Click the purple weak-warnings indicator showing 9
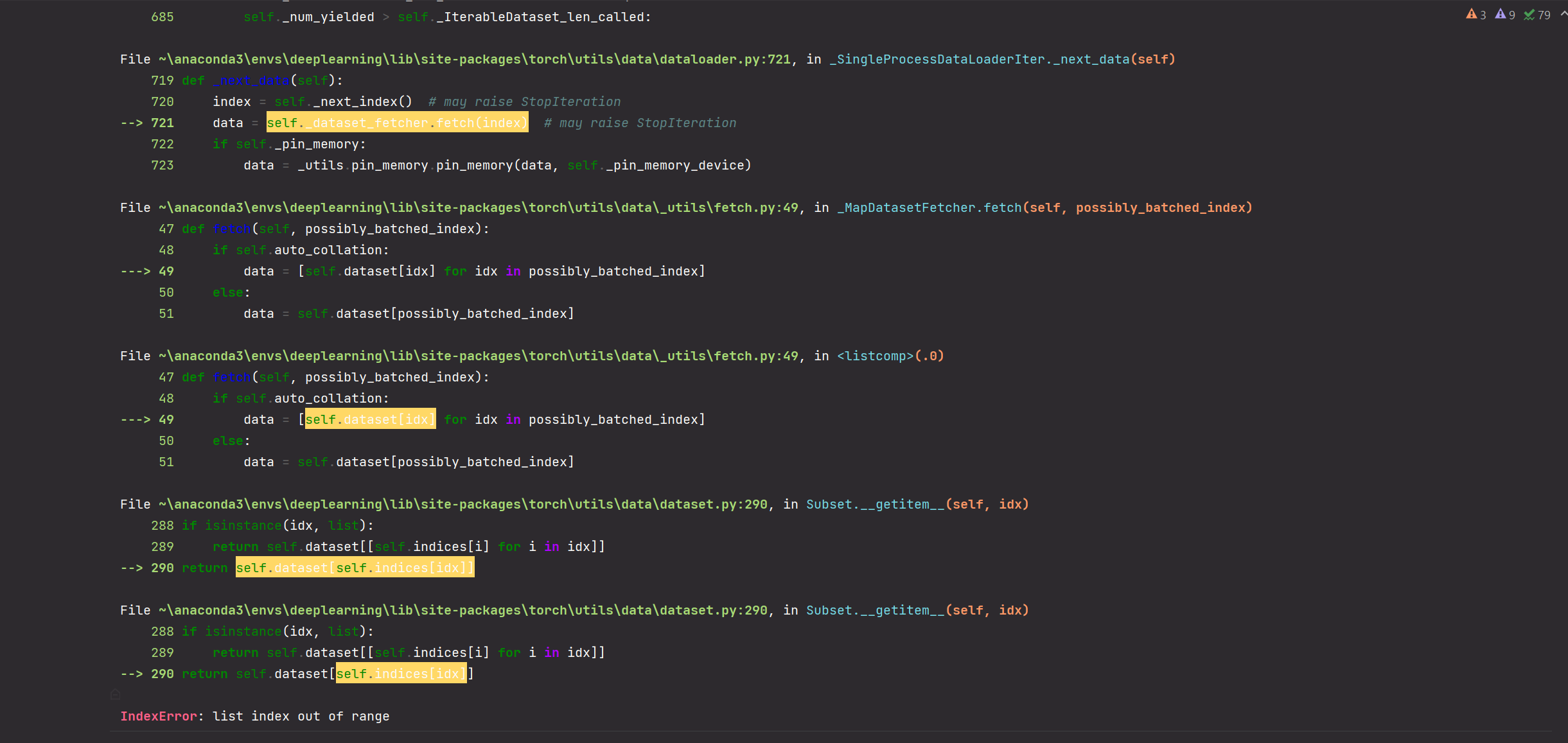The width and height of the screenshot is (1568, 743). point(1504,15)
